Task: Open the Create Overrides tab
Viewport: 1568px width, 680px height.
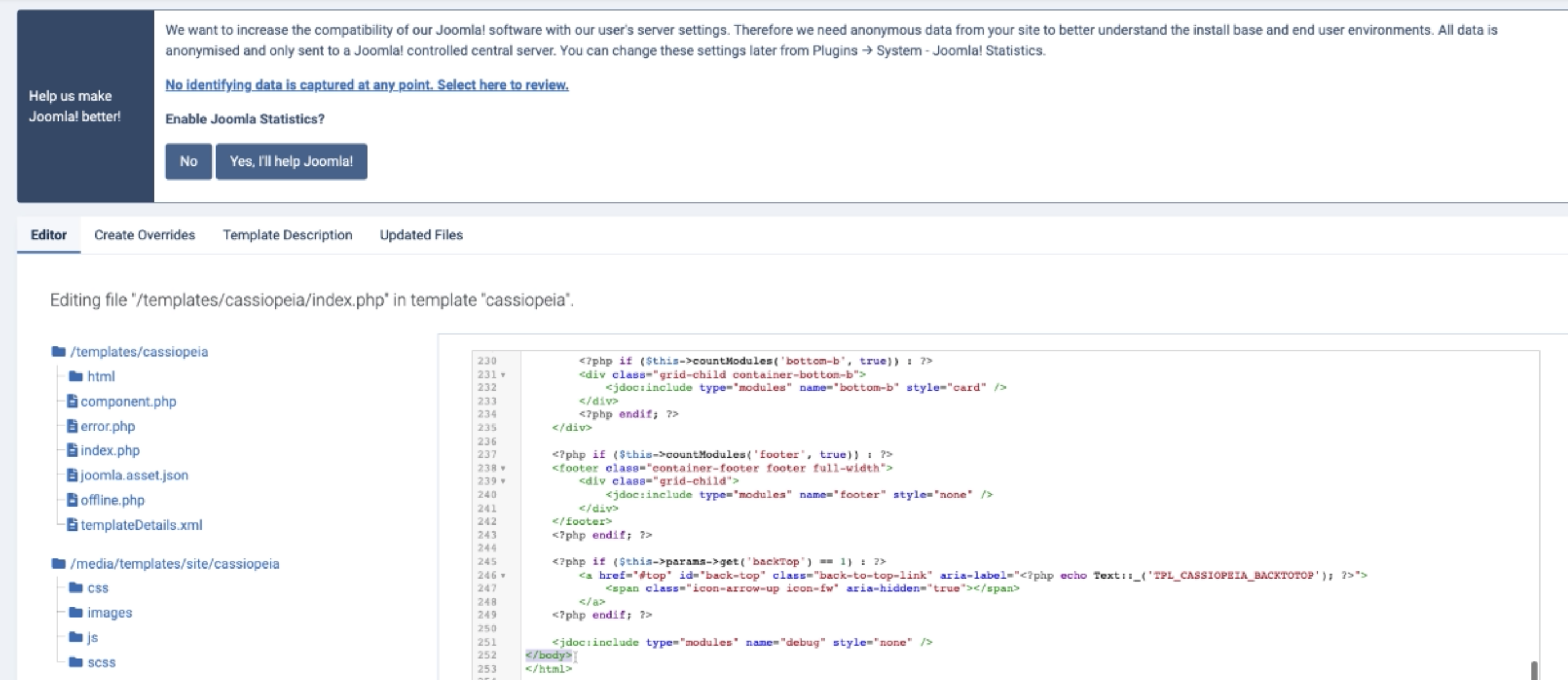Action: click(144, 235)
